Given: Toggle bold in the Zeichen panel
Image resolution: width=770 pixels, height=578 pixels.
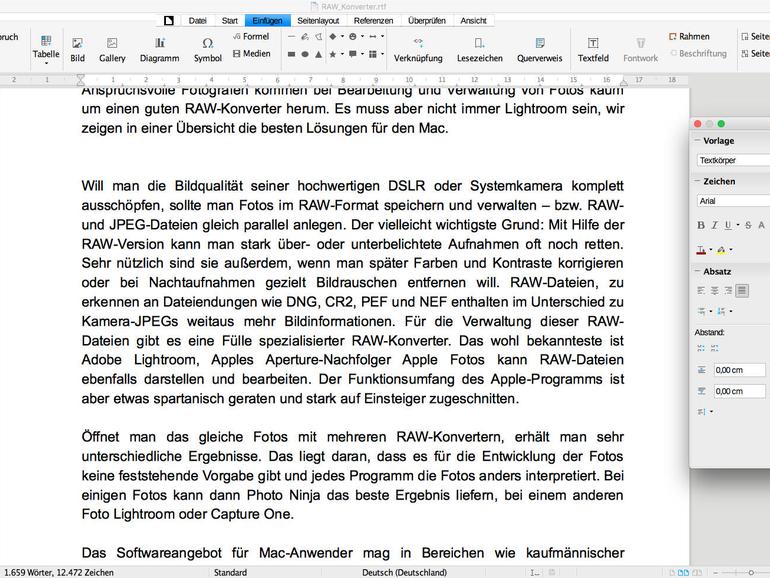Looking at the screenshot, I should tap(701, 225).
